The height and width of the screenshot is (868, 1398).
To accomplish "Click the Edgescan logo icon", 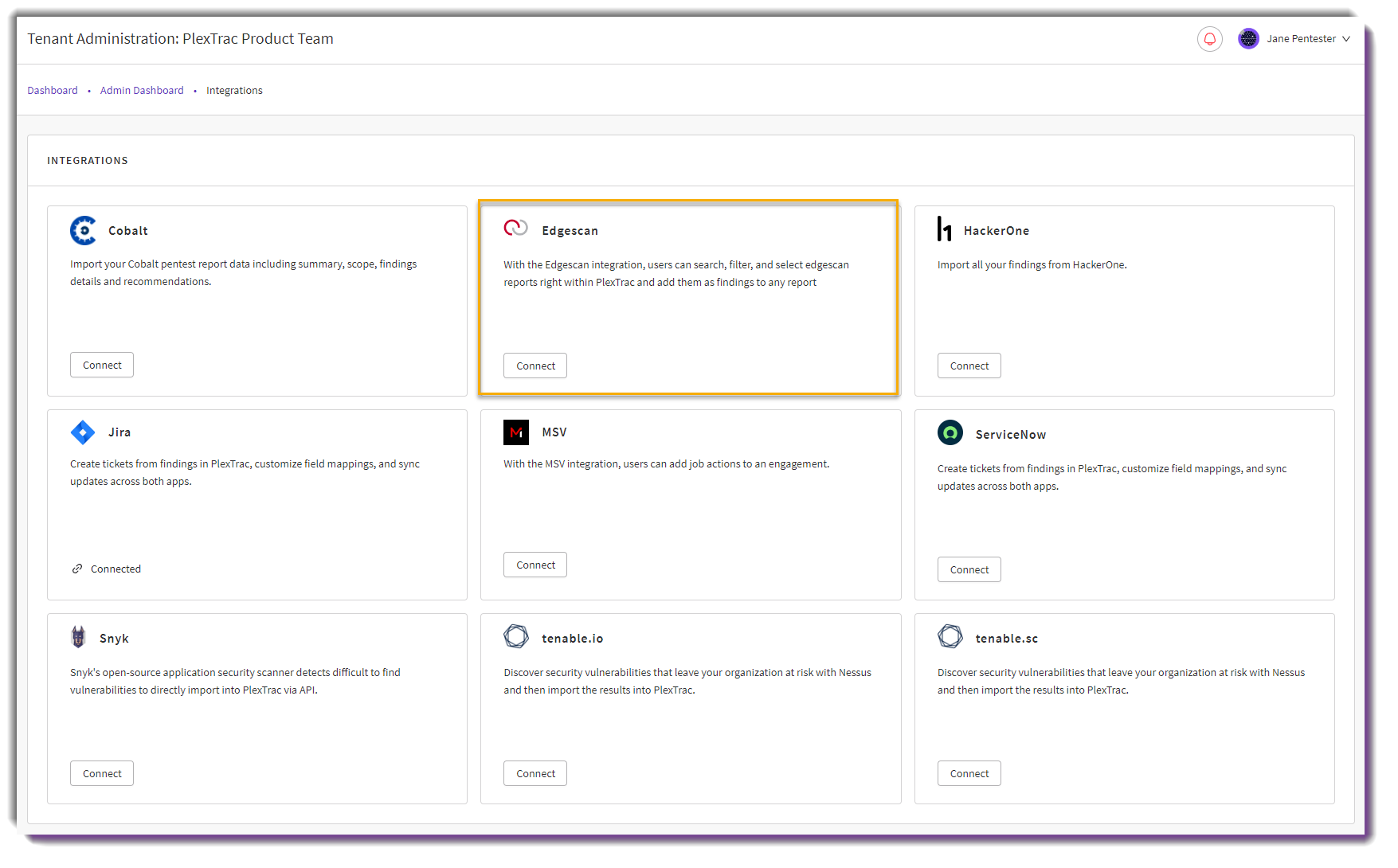I will [x=516, y=229].
